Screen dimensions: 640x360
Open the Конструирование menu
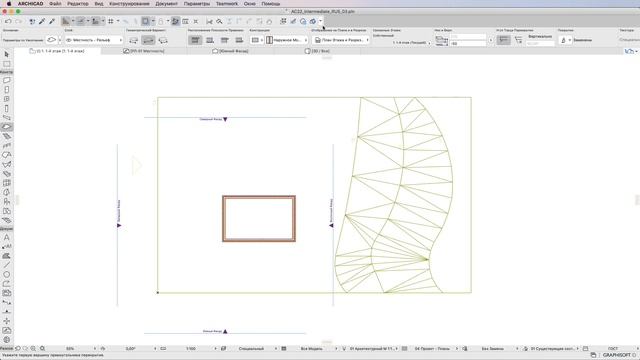pyautogui.click(x=129, y=4)
